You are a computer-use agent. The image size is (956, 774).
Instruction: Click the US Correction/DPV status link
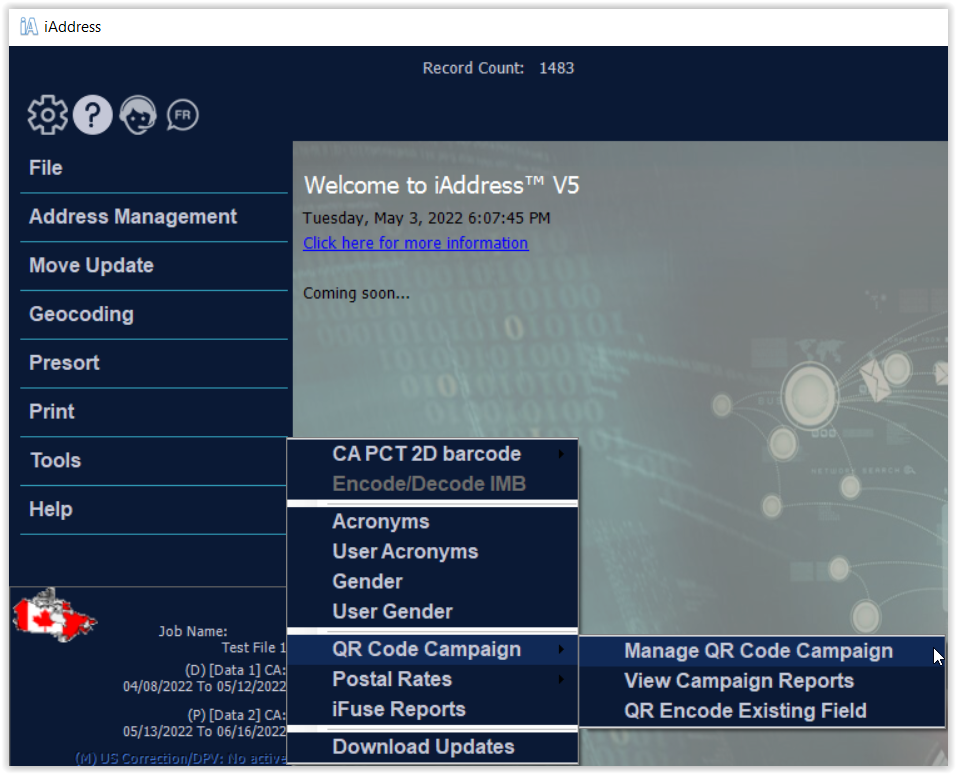(181, 758)
